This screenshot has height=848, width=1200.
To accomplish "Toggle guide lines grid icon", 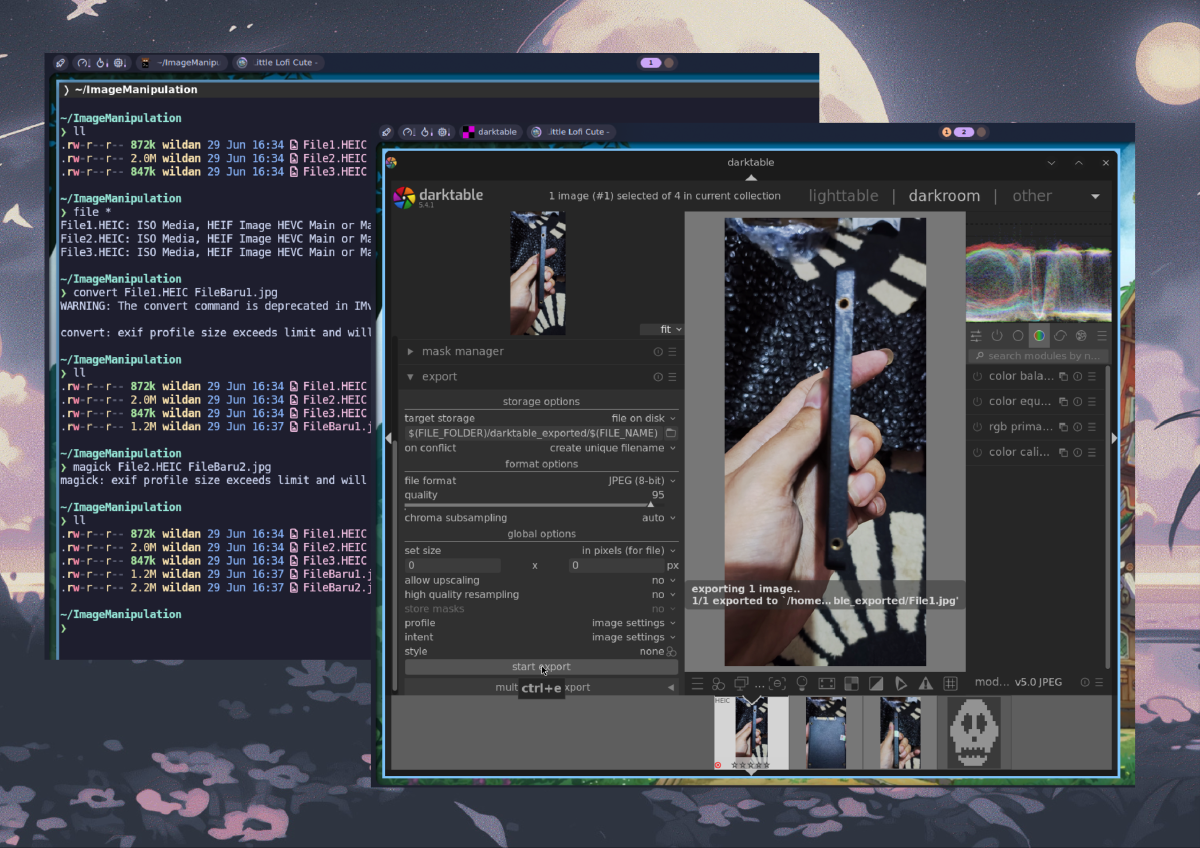I will pyautogui.click(x=951, y=684).
